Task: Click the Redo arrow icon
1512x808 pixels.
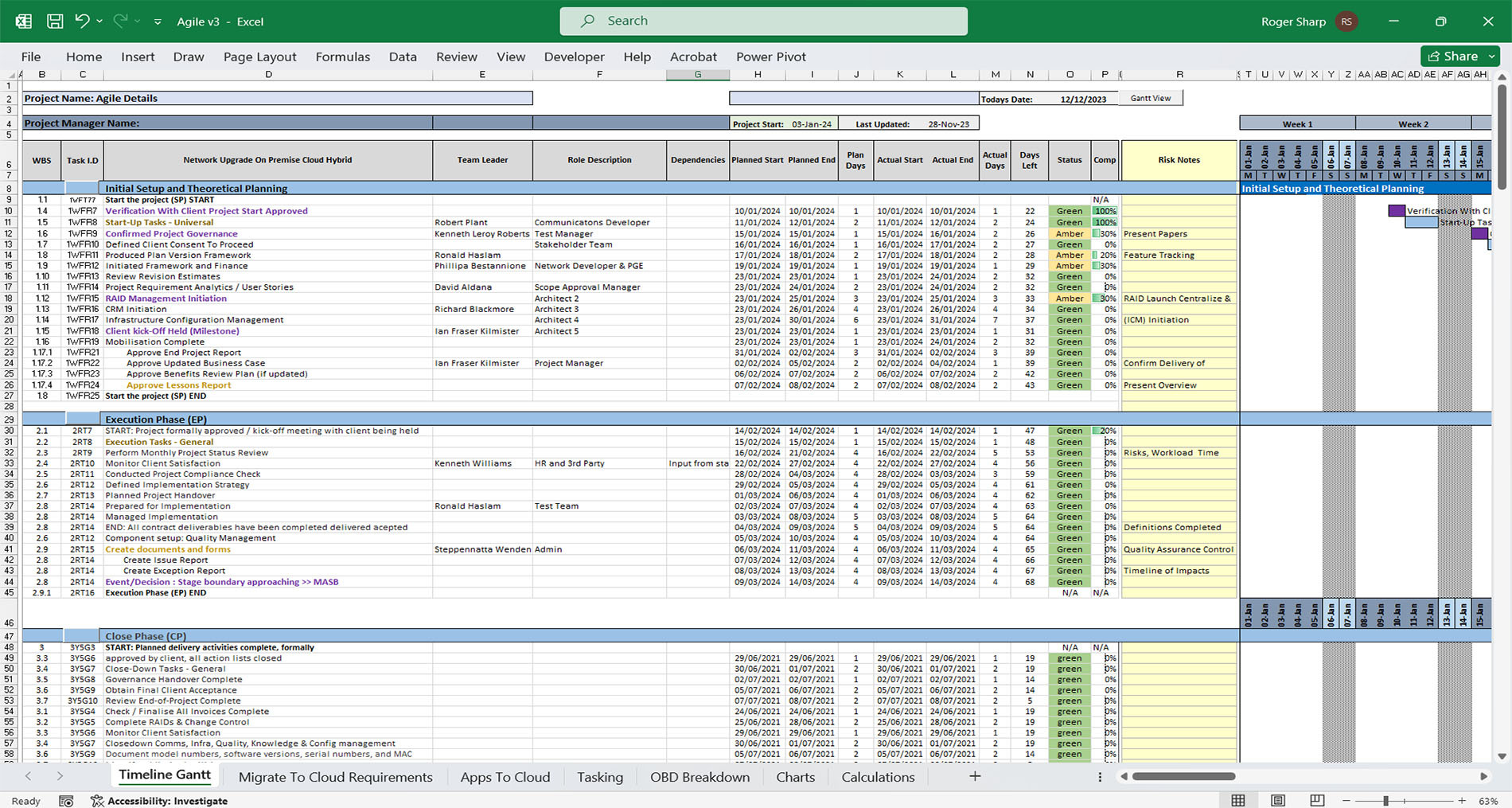Action: tap(120, 21)
